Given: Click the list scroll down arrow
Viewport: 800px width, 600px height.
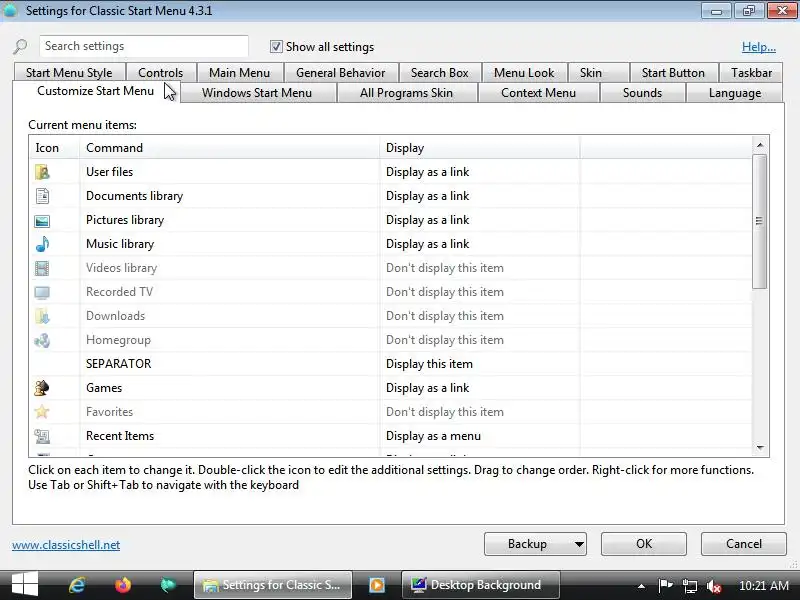Looking at the screenshot, I should [760, 448].
